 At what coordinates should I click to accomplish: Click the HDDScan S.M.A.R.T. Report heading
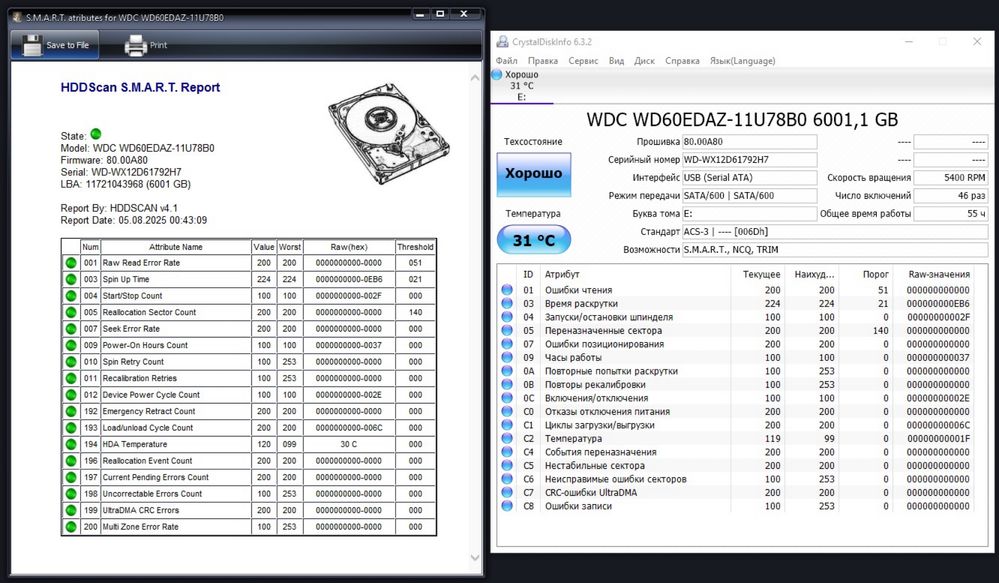click(140, 87)
